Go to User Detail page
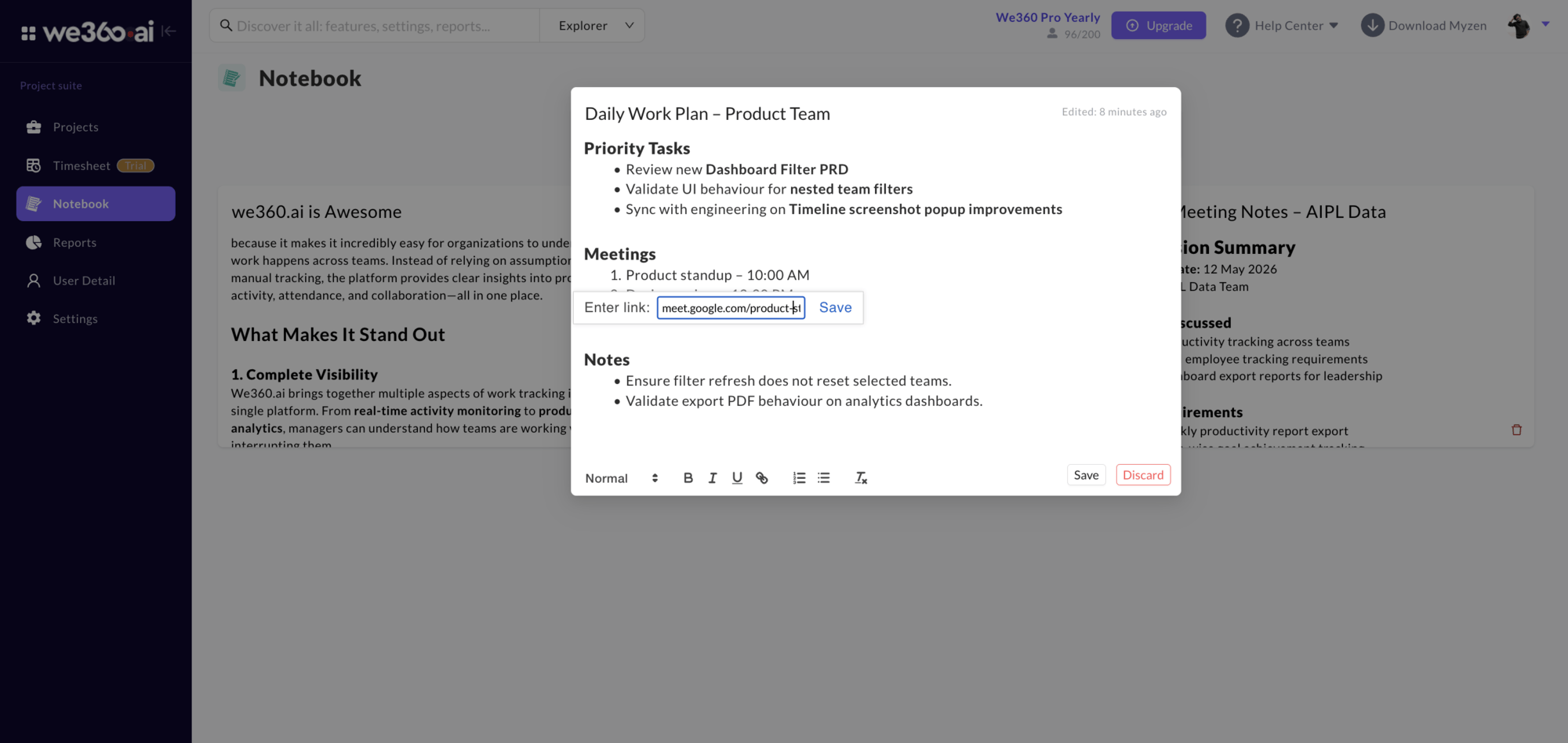 click(96, 281)
